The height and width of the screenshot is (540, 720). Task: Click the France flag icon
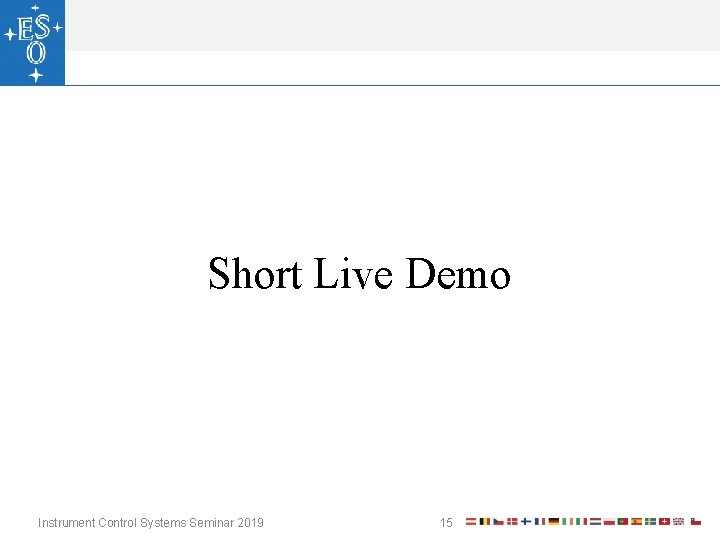540,521
